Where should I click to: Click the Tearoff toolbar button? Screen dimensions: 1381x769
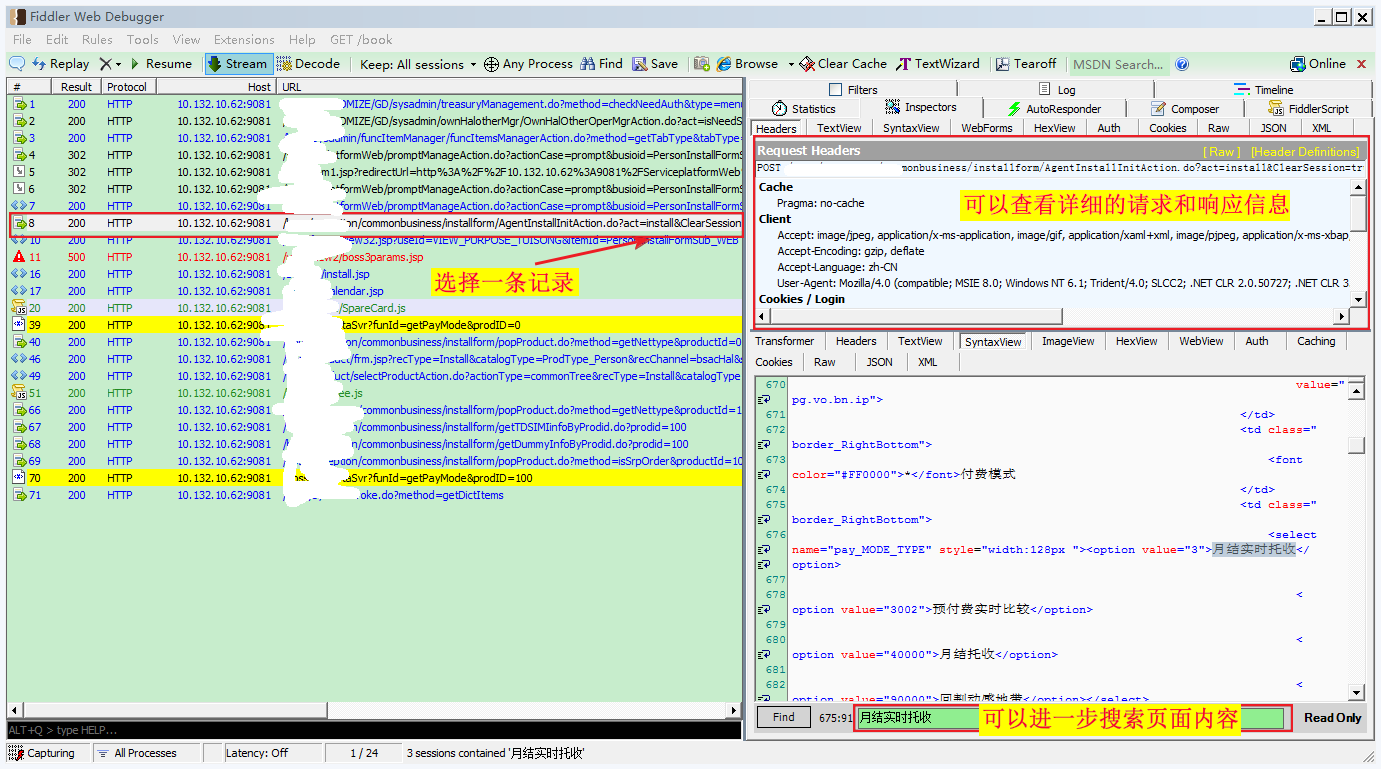tap(1026, 64)
